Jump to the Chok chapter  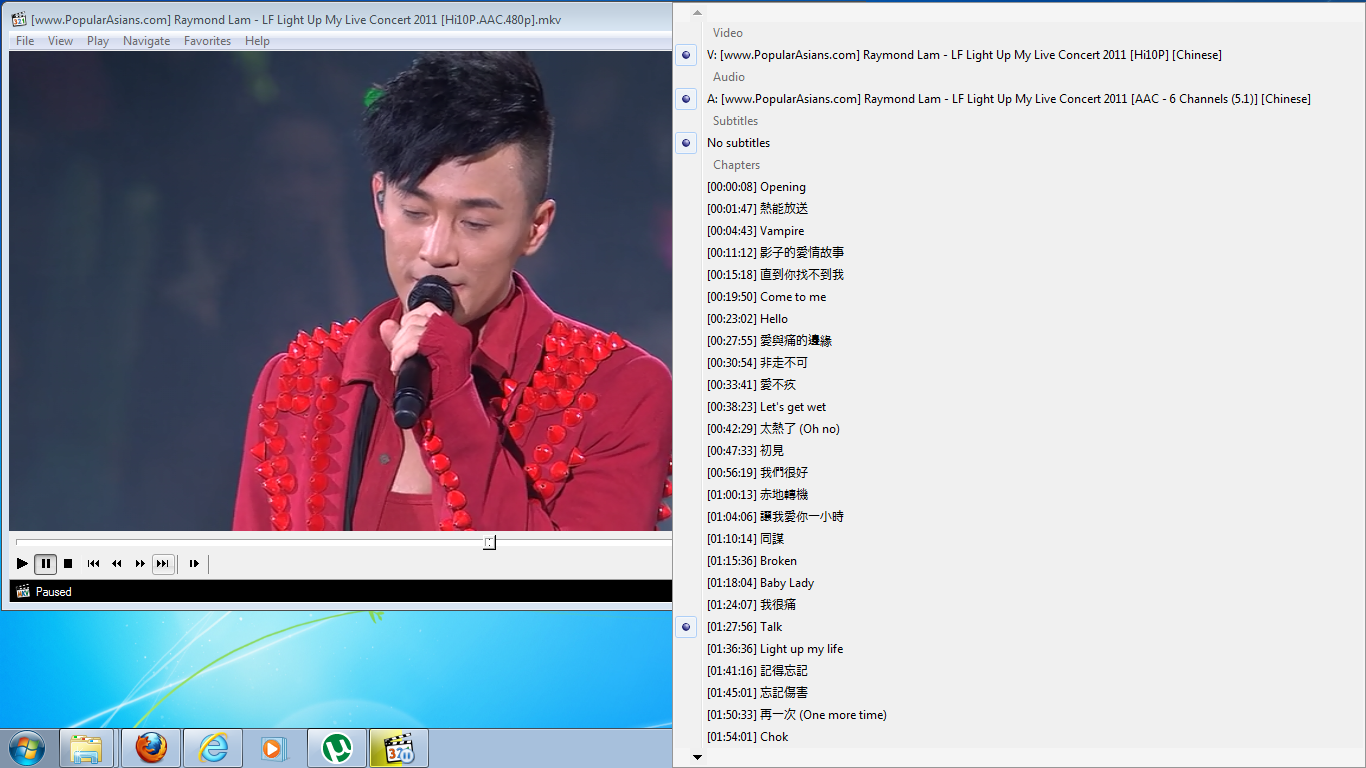pos(1019,737)
